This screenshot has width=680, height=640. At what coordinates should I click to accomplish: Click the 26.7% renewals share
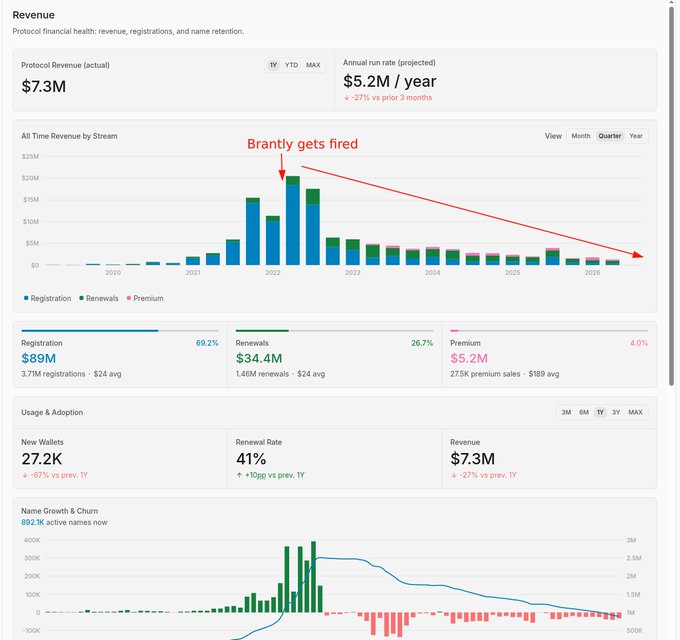(x=422, y=343)
